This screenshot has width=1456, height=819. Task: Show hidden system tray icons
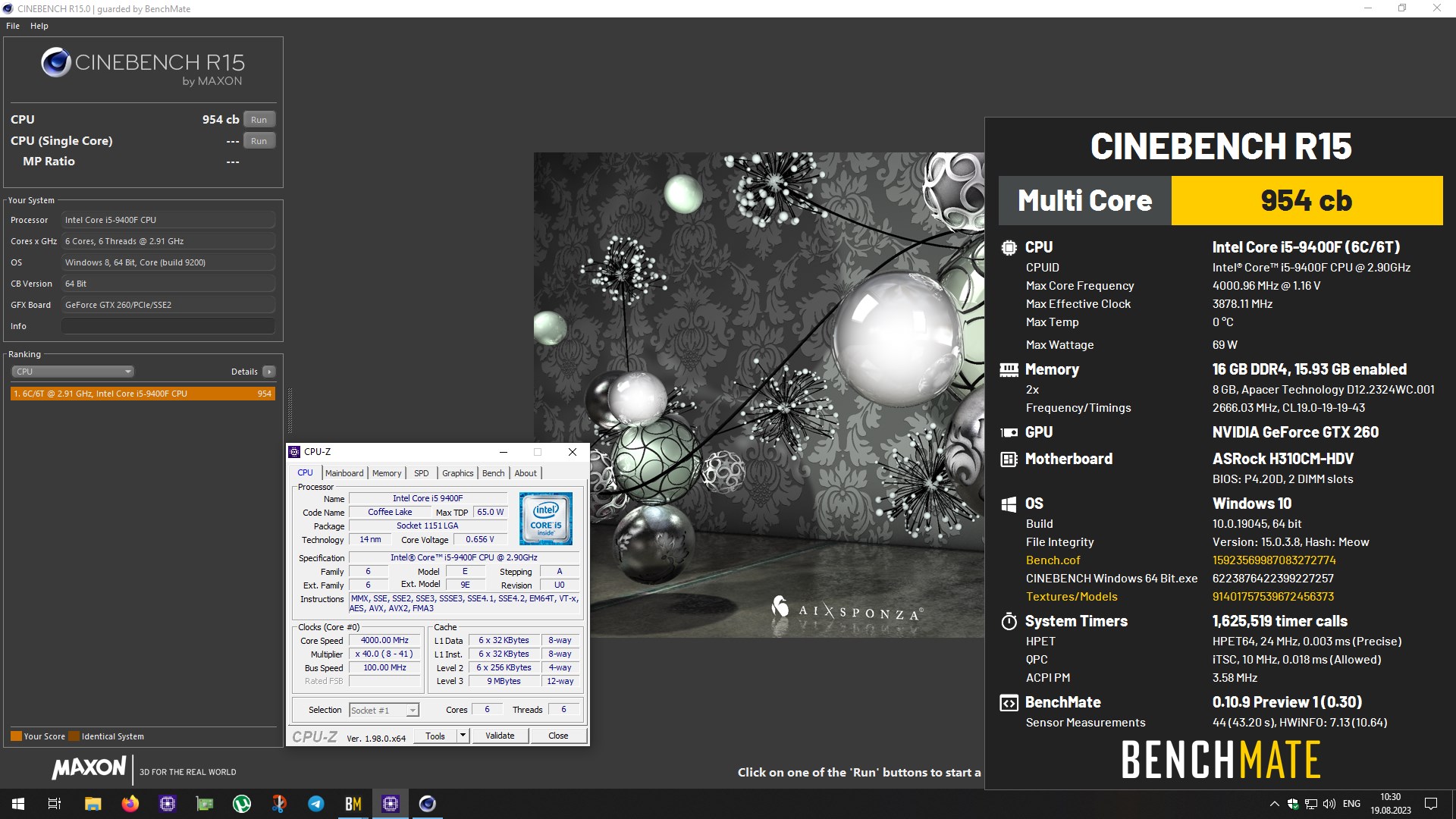(x=1274, y=804)
